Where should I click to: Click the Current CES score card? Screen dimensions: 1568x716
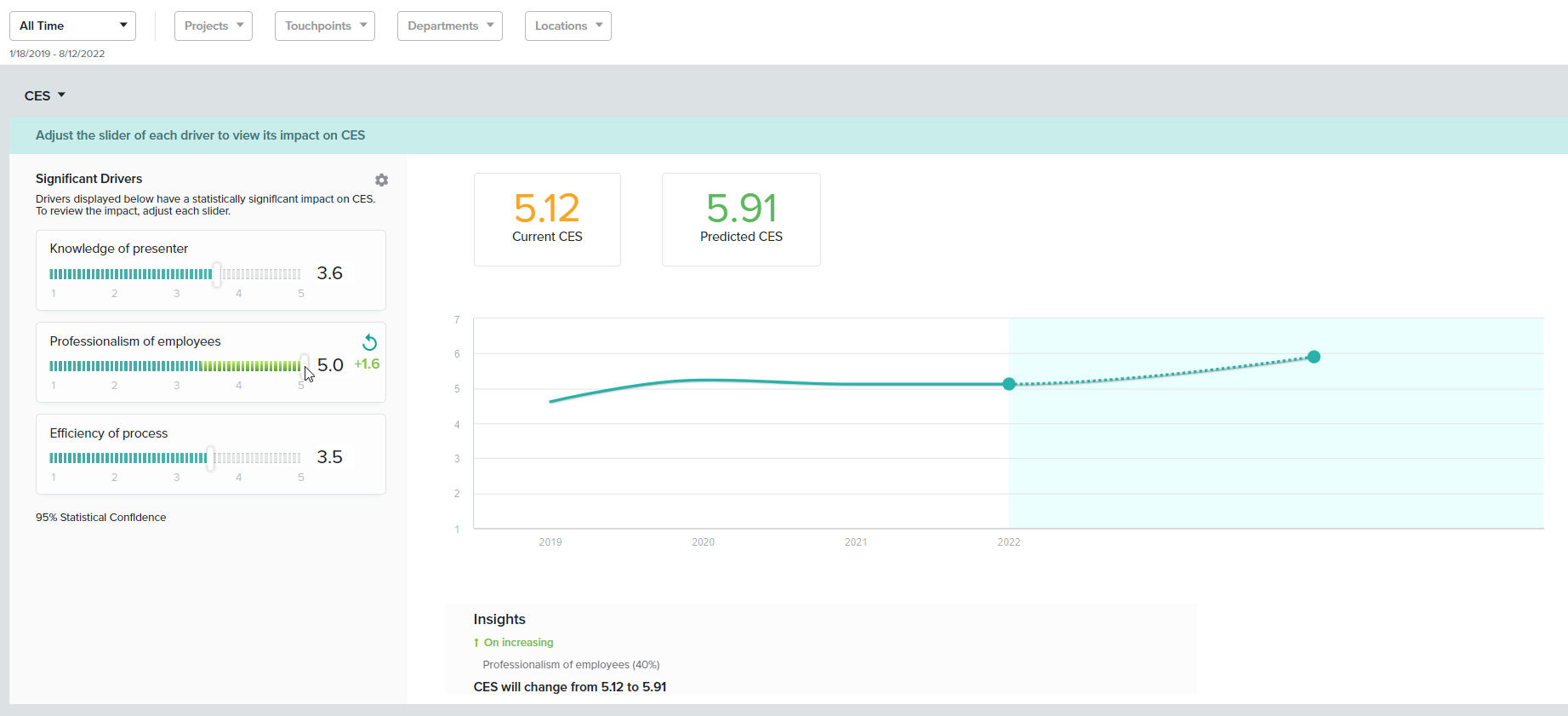[547, 220]
